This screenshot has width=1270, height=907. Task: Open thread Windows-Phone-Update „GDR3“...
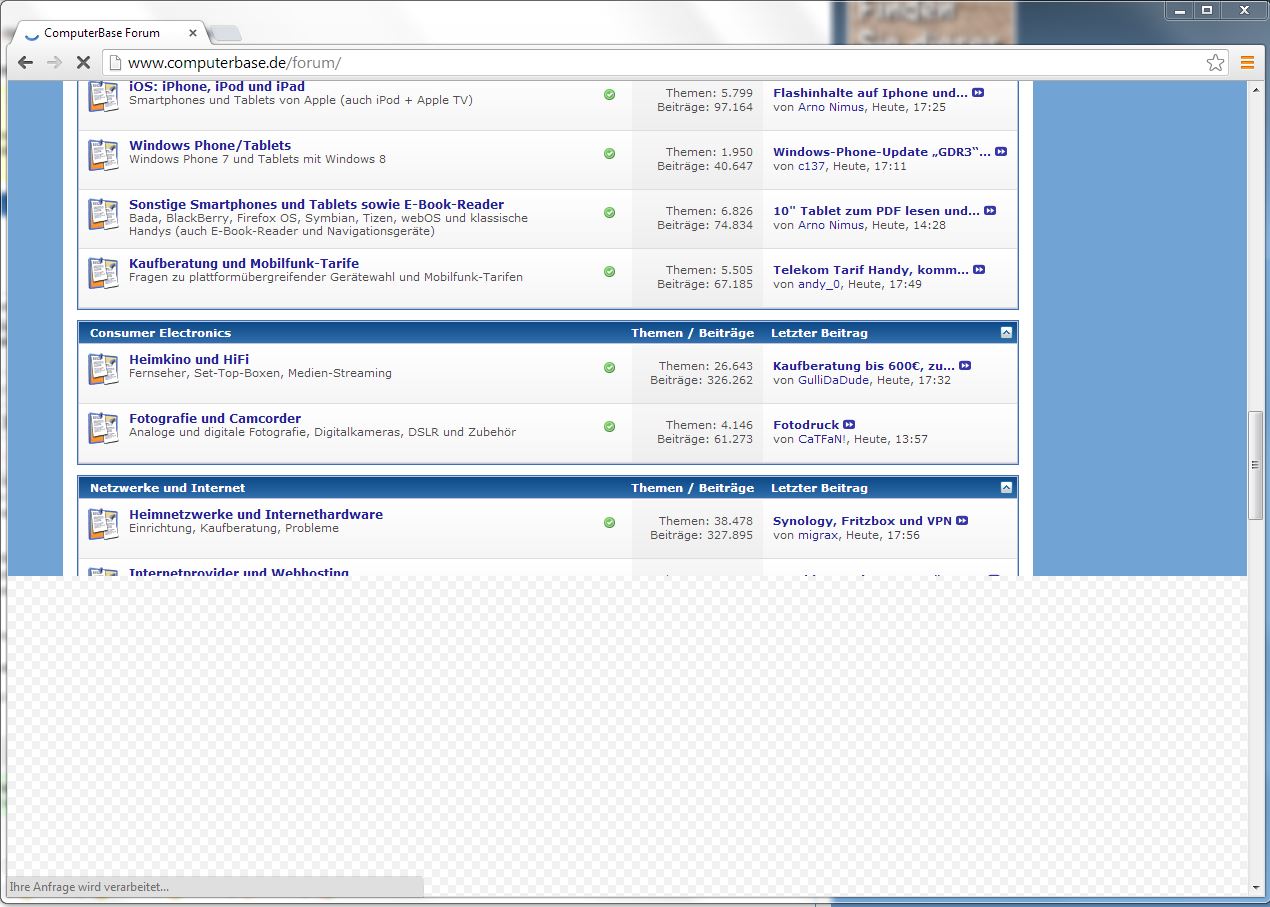[x=881, y=152]
